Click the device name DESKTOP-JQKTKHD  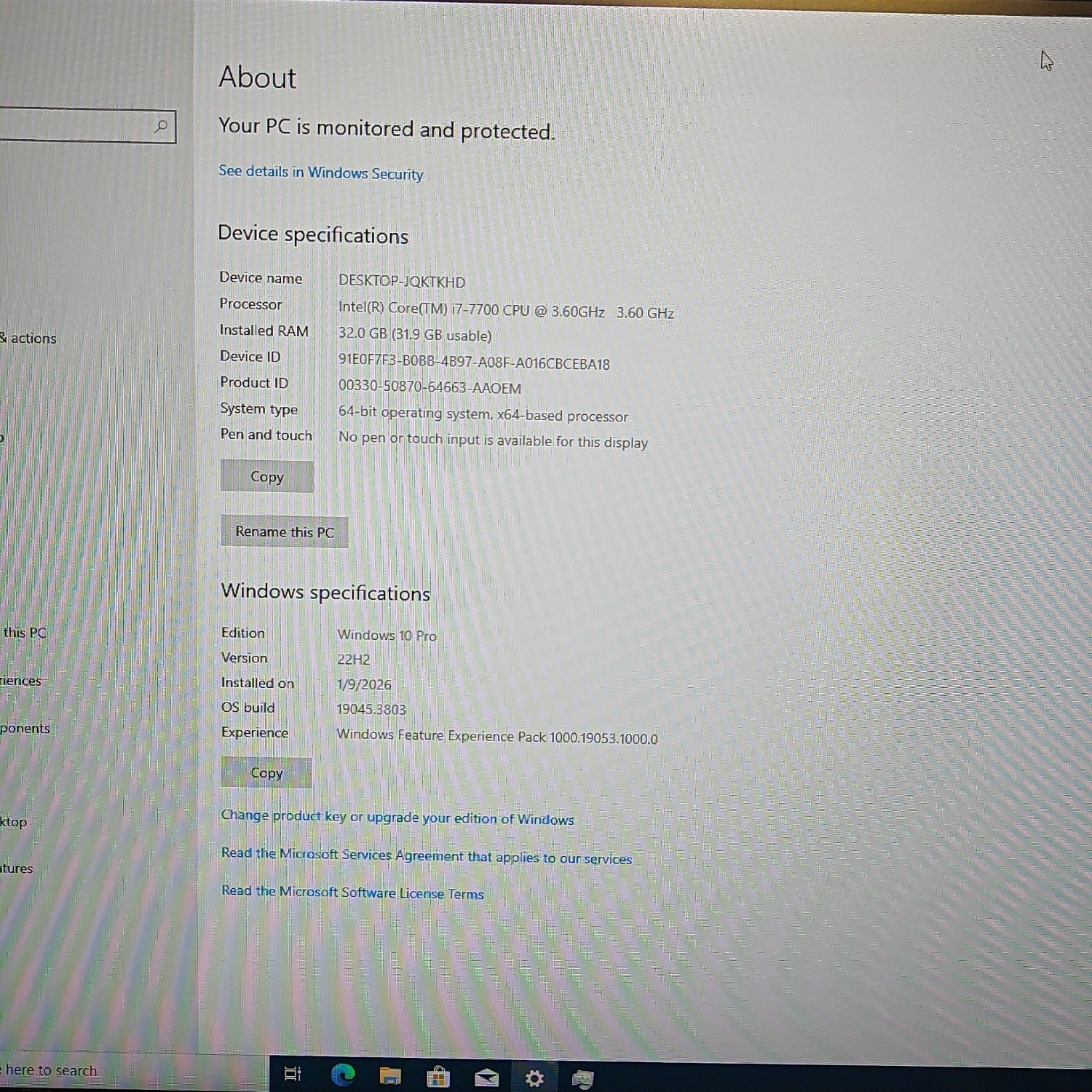pos(402,281)
